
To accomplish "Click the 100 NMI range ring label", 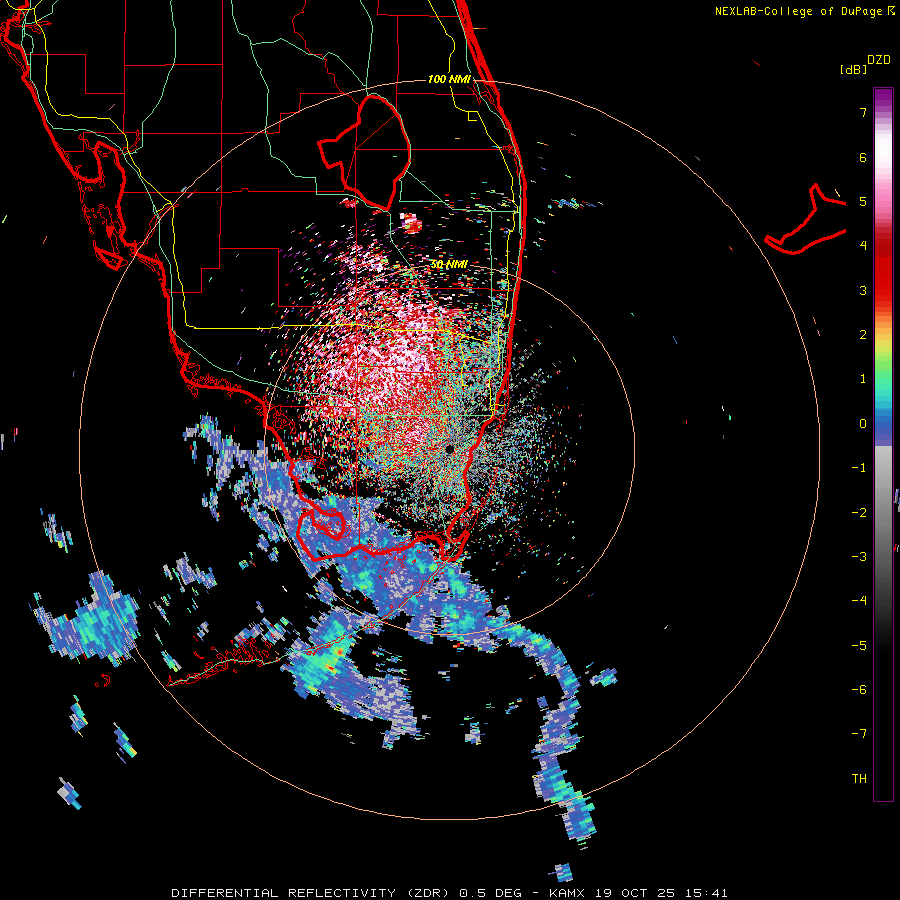I will [x=449, y=79].
